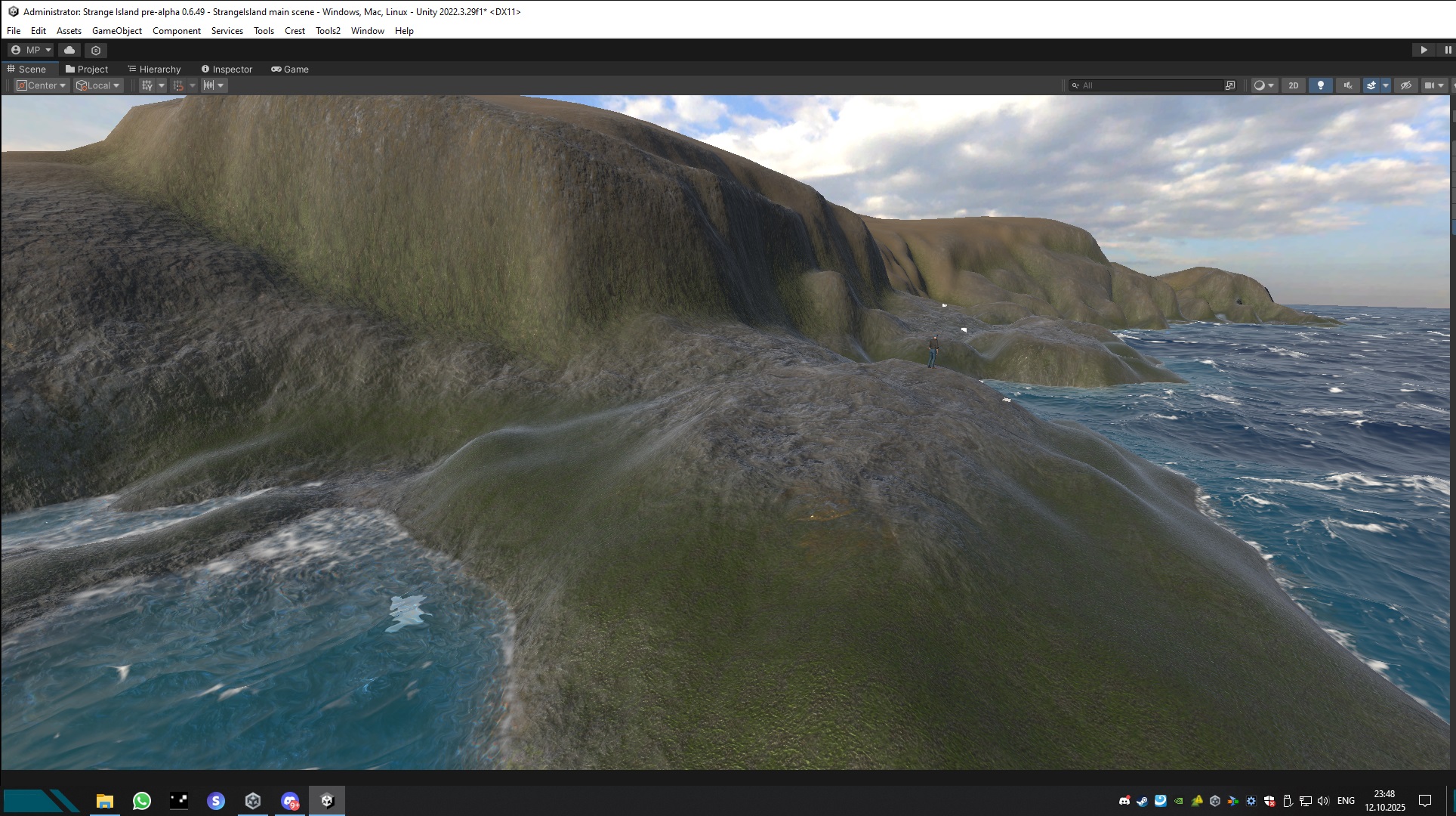
Task: Switch scene view to 2D mode
Action: (1293, 85)
